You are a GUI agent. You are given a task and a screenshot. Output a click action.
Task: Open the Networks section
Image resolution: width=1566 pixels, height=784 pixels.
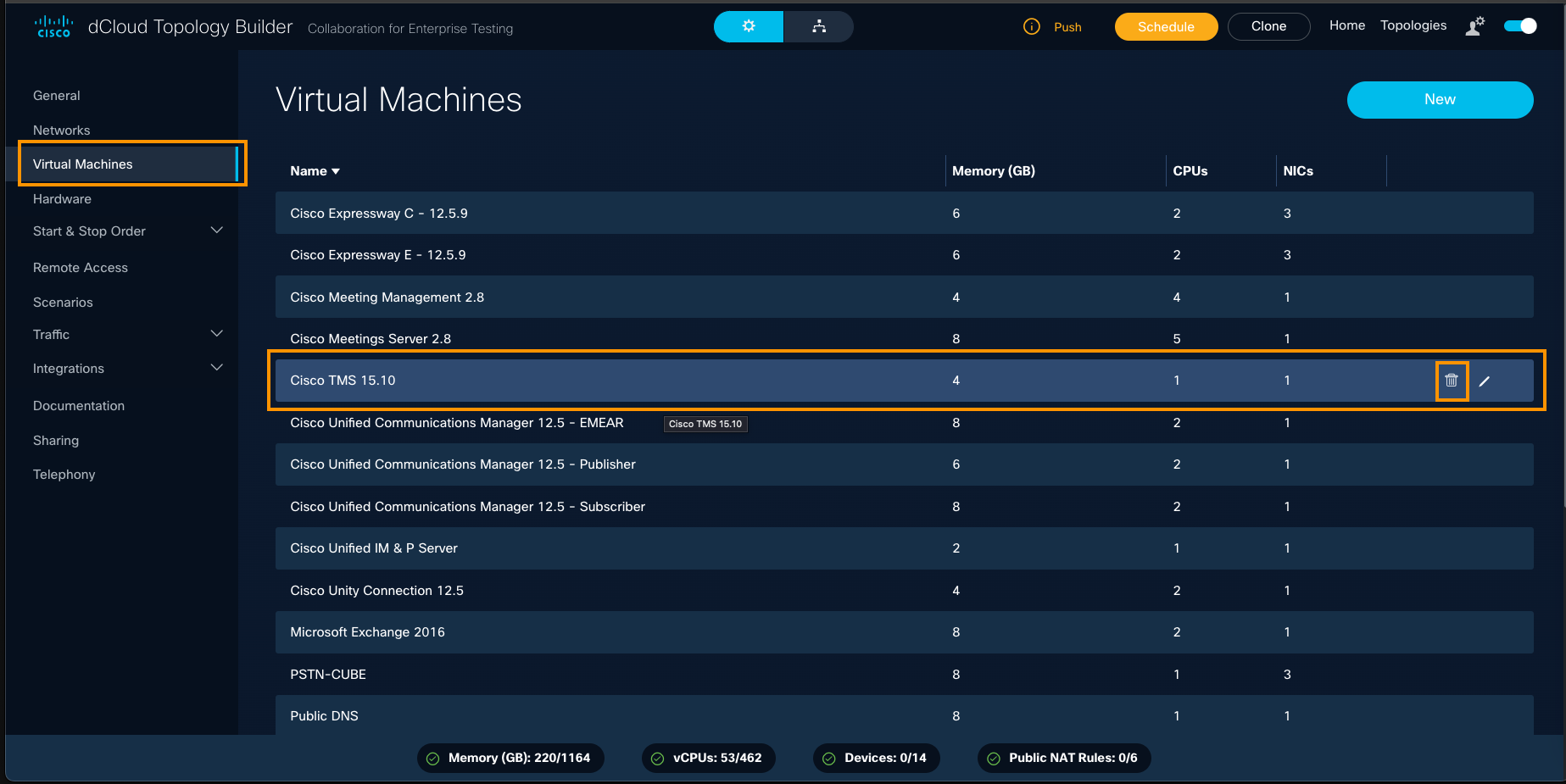(x=62, y=131)
